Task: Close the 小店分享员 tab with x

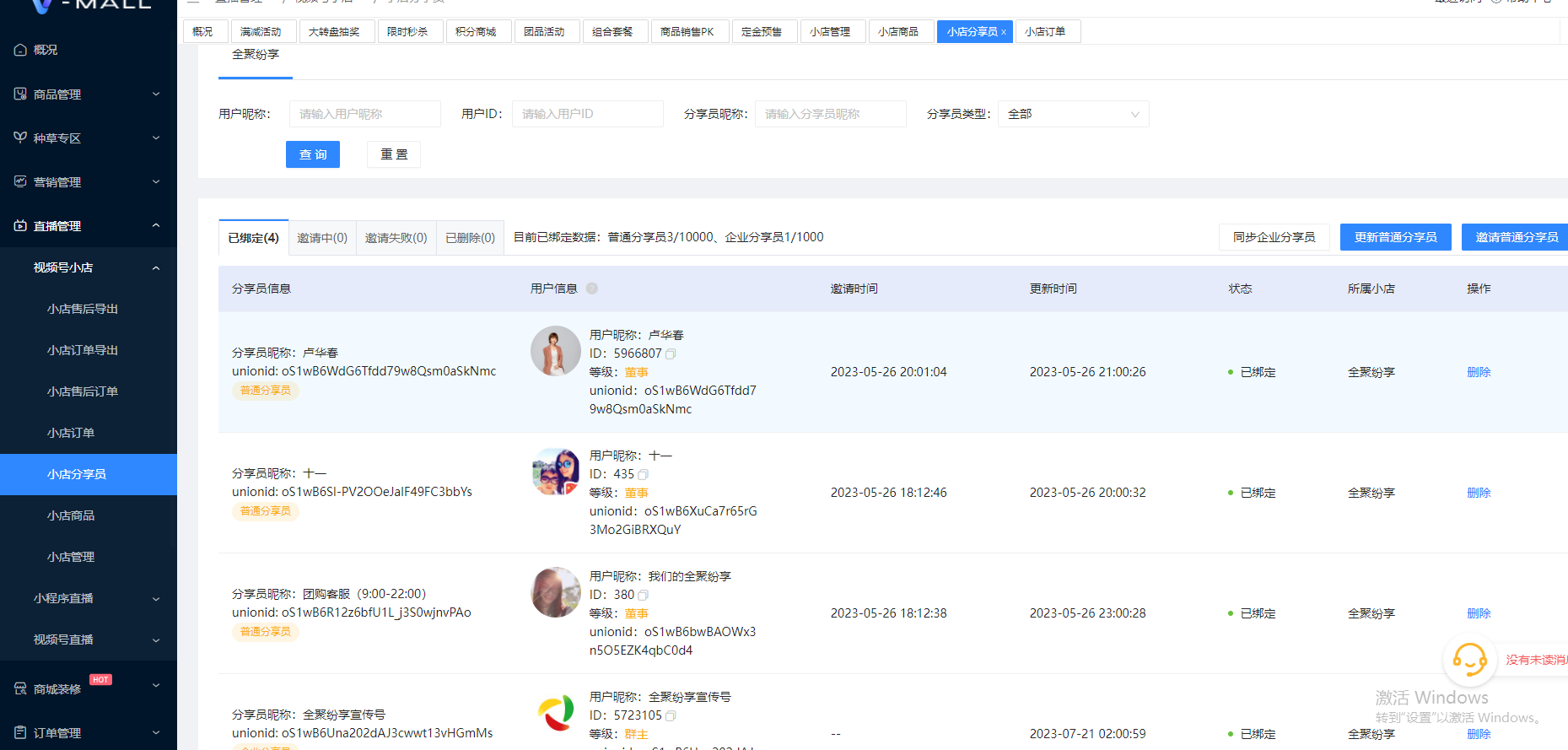Action: tap(1004, 32)
